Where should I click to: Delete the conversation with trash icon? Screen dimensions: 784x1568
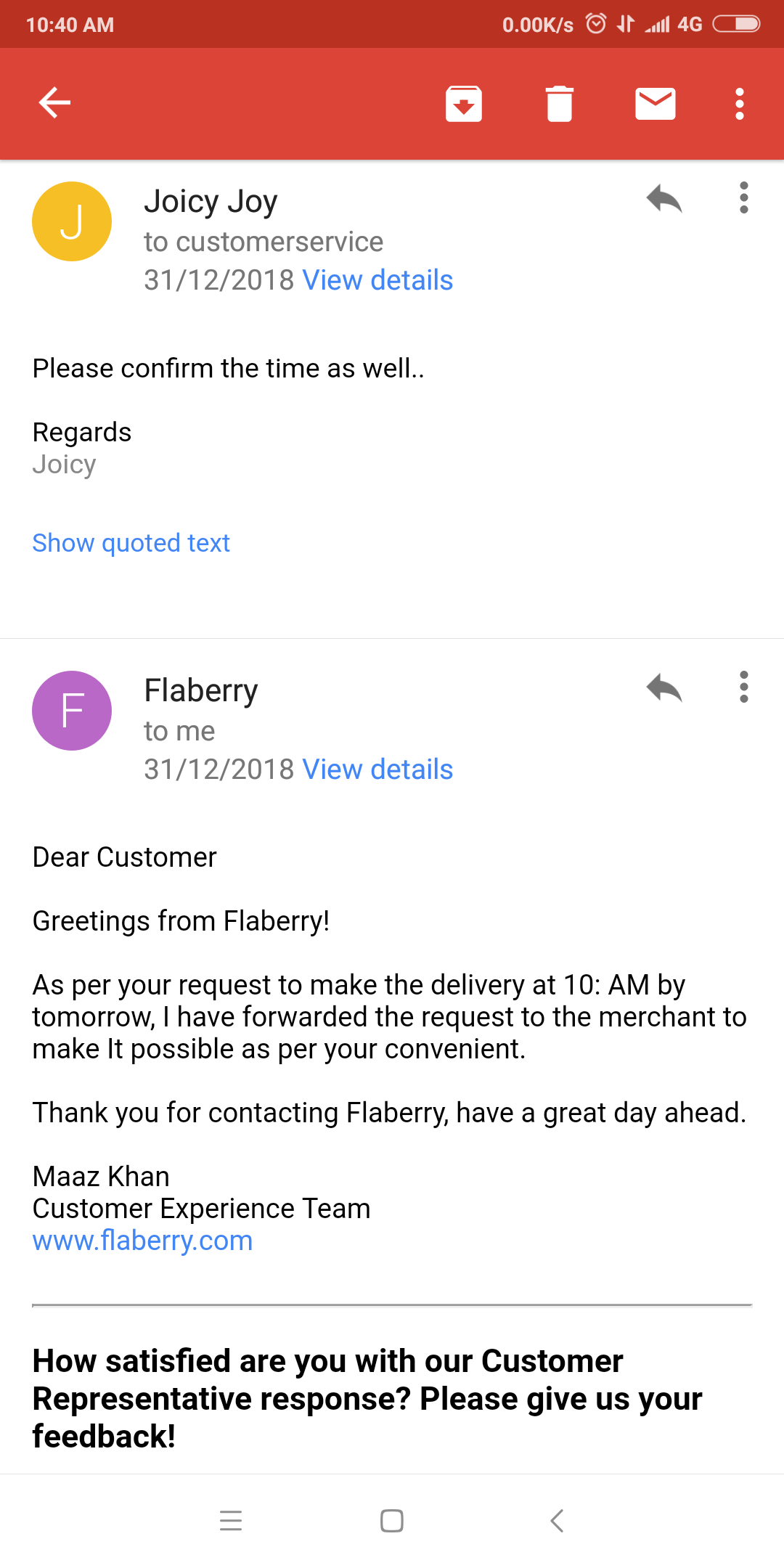click(x=559, y=104)
